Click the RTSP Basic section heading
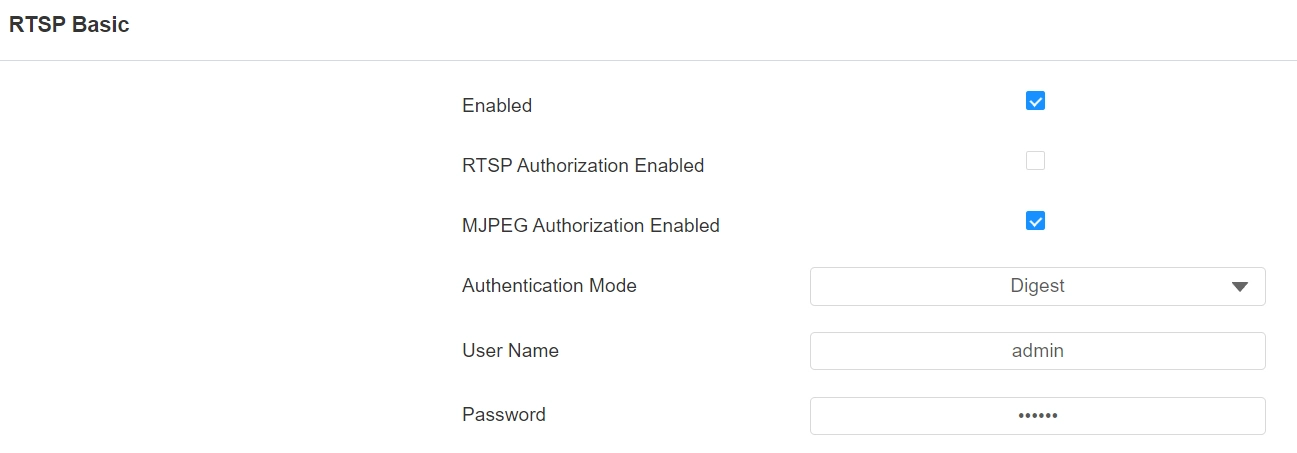The image size is (1297, 453). coord(69,25)
